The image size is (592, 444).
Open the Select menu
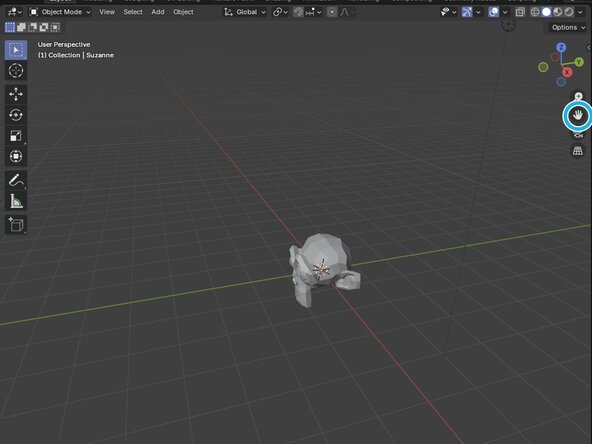coord(133,12)
